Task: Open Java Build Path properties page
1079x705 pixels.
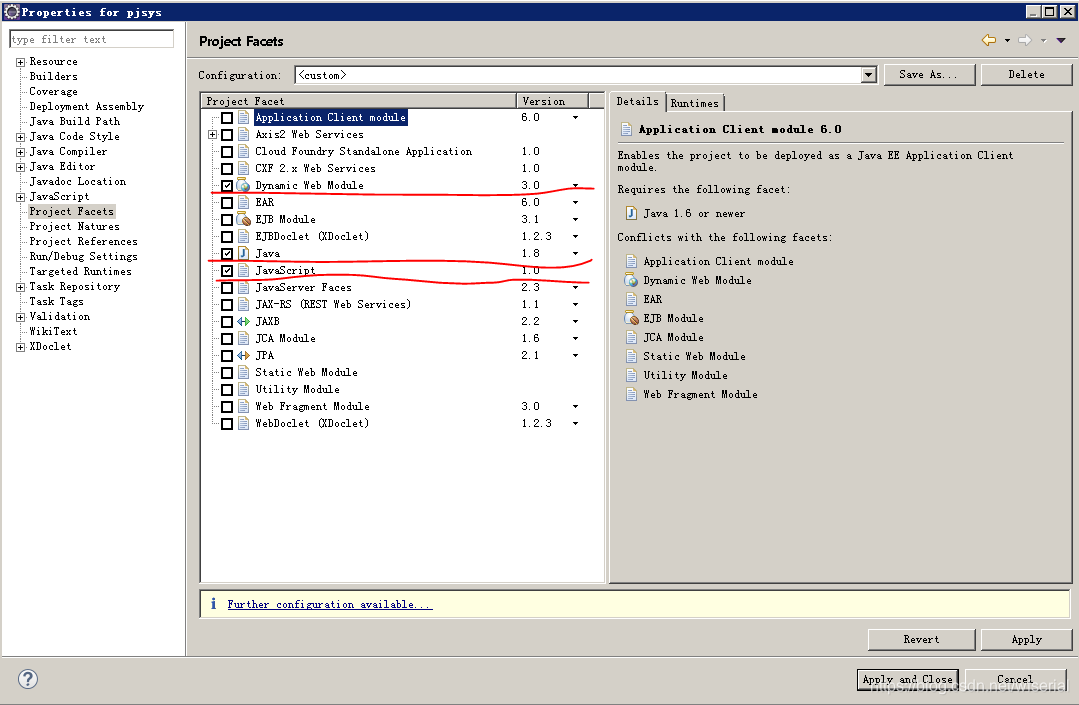Action: pos(74,121)
